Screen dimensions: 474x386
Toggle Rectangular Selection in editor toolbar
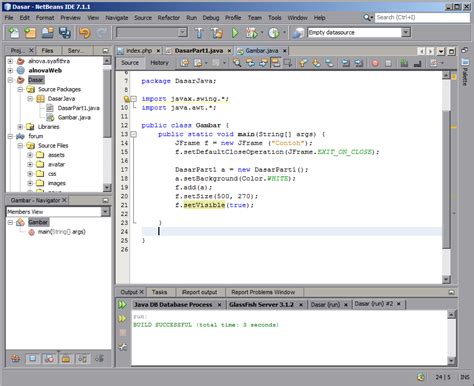coord(288,62)
